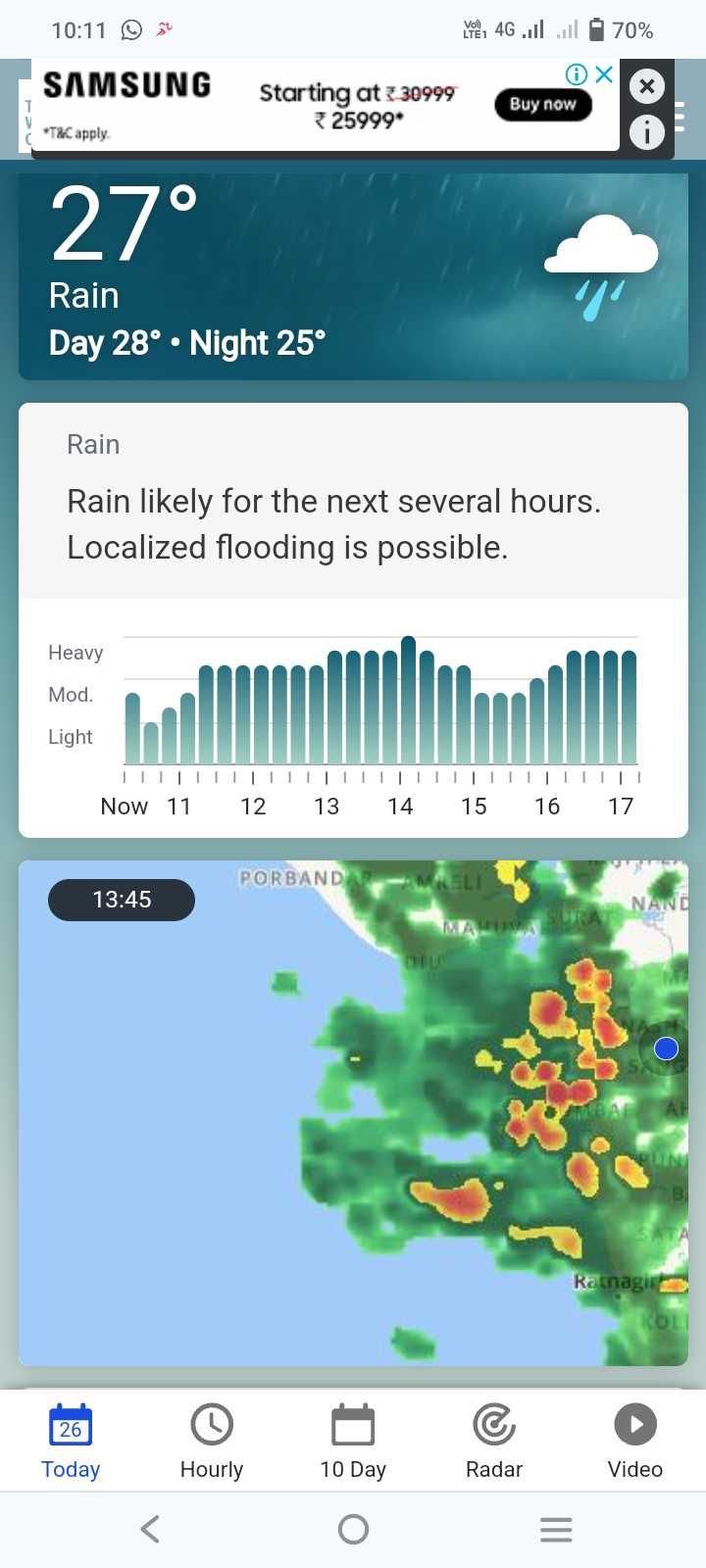Select the tallest rain bar near 14
The image size is (706, 1568).
click(408, 700)
